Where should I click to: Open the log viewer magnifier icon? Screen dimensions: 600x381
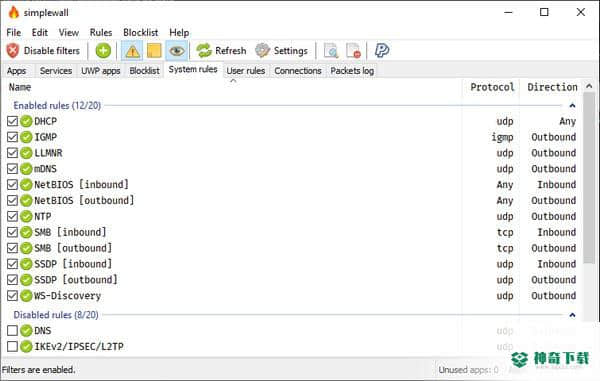coord(331,50)
